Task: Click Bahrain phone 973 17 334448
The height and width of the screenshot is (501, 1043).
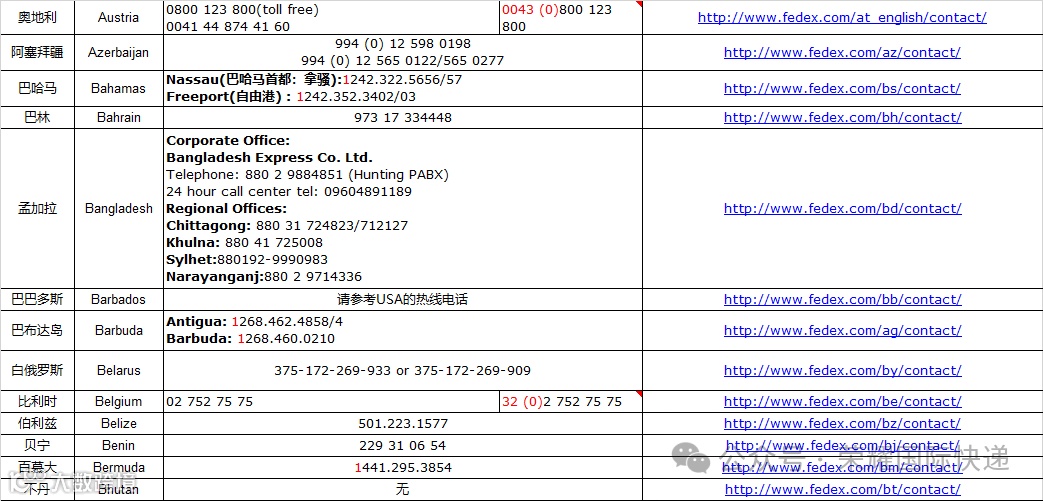Action: 403,118
